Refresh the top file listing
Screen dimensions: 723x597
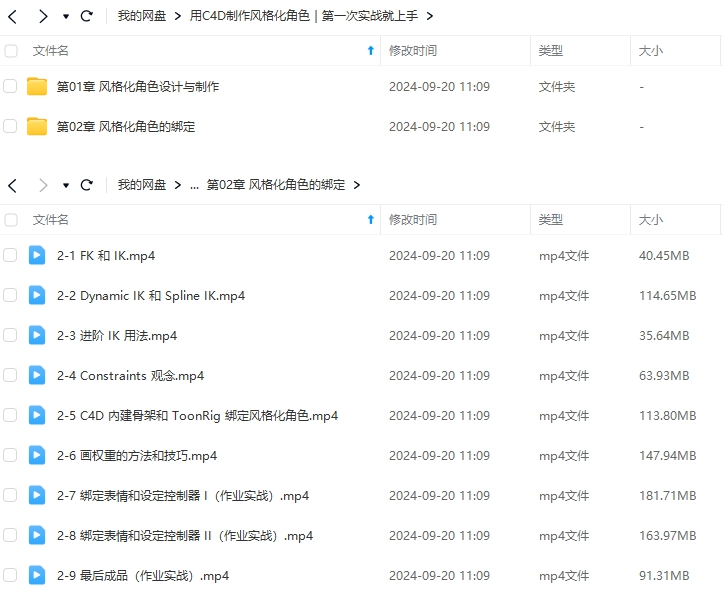[x=87, y=16]
